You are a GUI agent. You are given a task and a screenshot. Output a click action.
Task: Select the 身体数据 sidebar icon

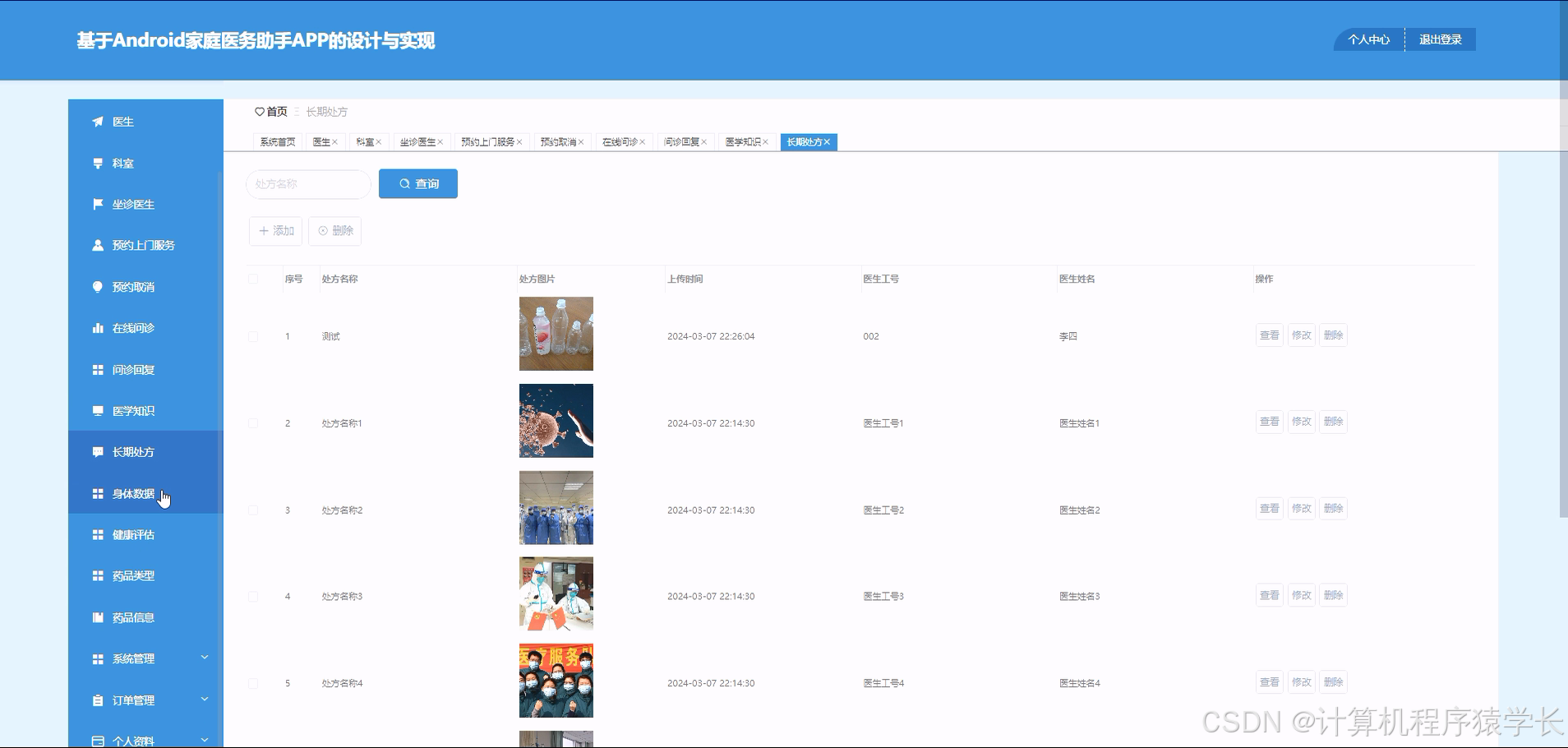tap(98, 494)
